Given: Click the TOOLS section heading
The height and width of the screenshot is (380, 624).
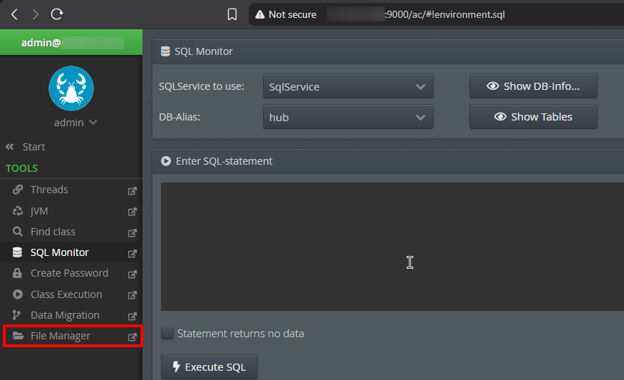Looking at the screenshot, I should (x=22, y=168).
